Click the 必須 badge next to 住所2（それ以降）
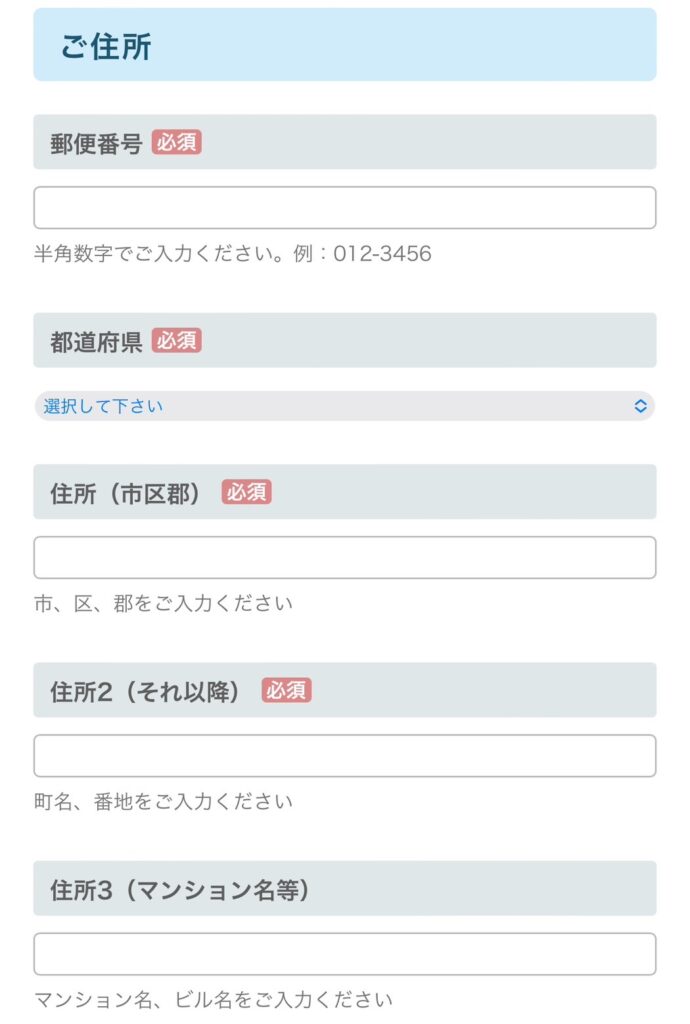The width and height of the screenshot is (690, 1024). click(290, 690)
